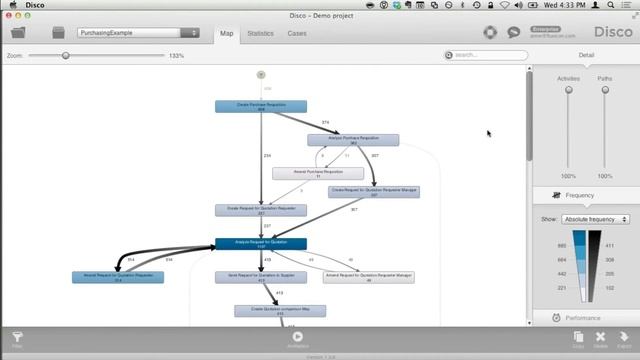Viewport: 640px width, 360px height.
Task: Click the scrollbar down arrow
Action: 529,323
